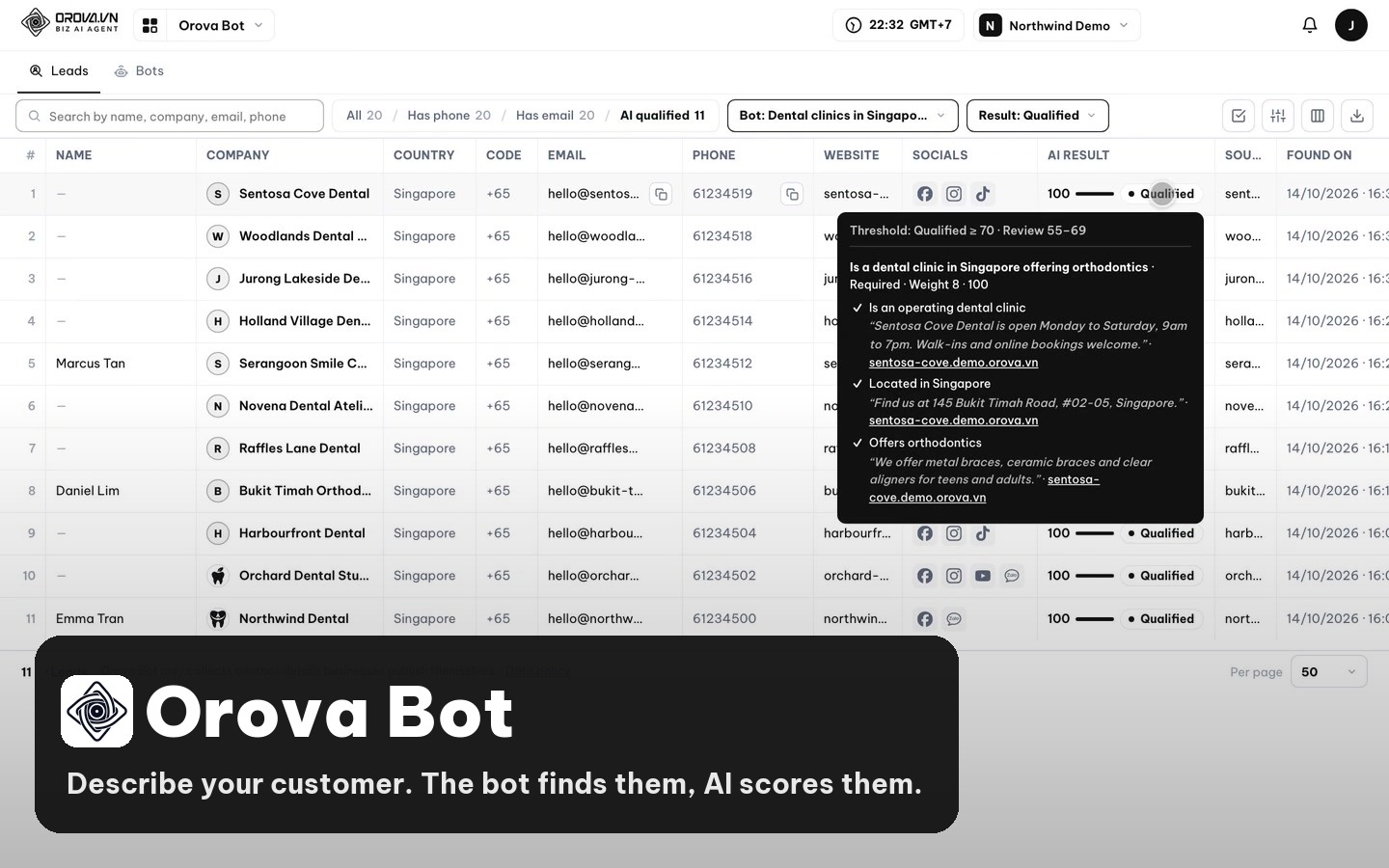Screen dimensions: 1389x868
Task: Open Sentosa Cove Dental's TikTok profile
Action: click(983, 194)
